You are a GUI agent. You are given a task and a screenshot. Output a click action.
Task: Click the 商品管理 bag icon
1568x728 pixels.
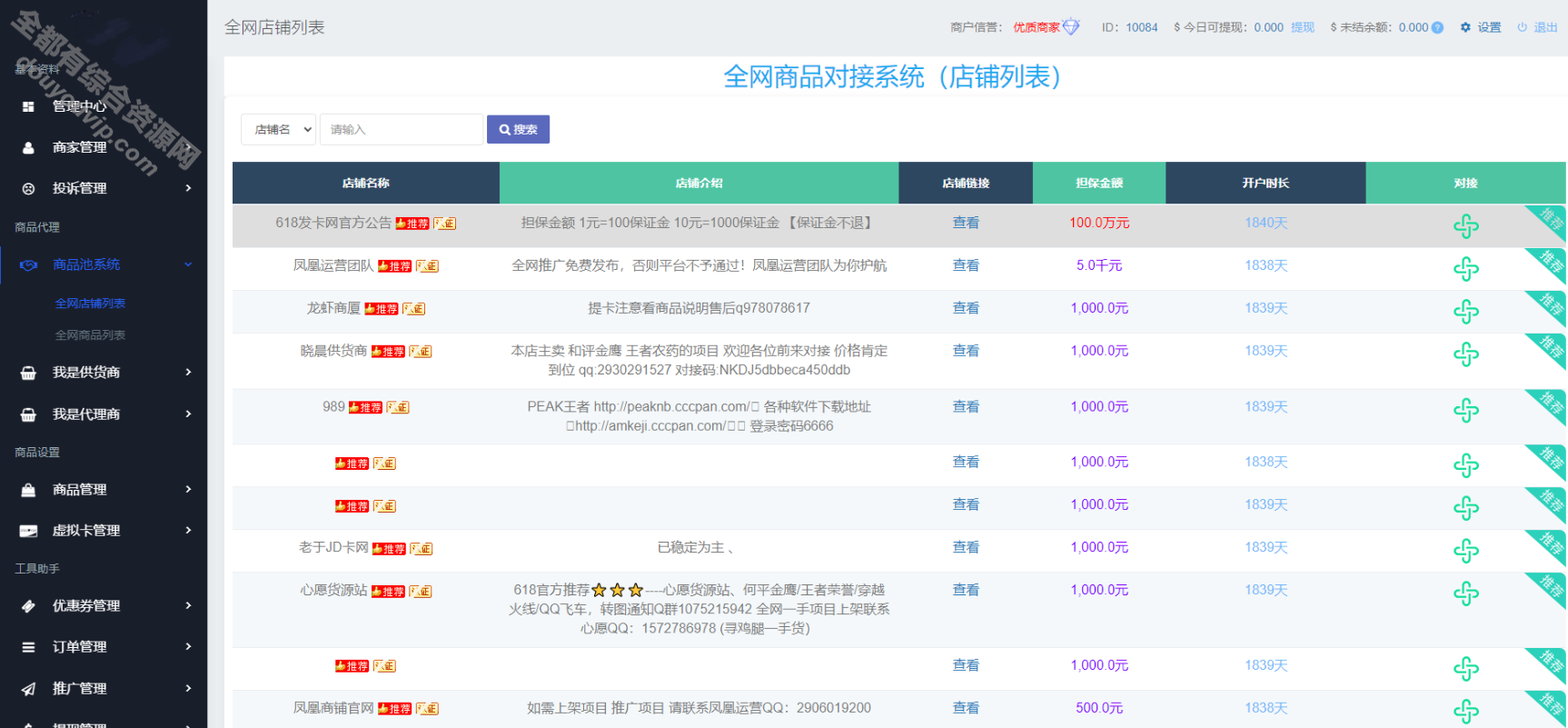tap(28, 490)
